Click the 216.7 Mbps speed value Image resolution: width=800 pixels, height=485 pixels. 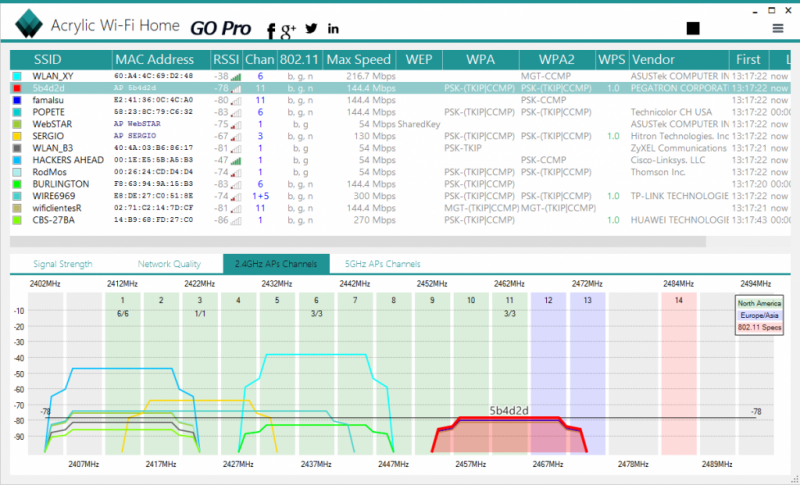click(371, 76)
